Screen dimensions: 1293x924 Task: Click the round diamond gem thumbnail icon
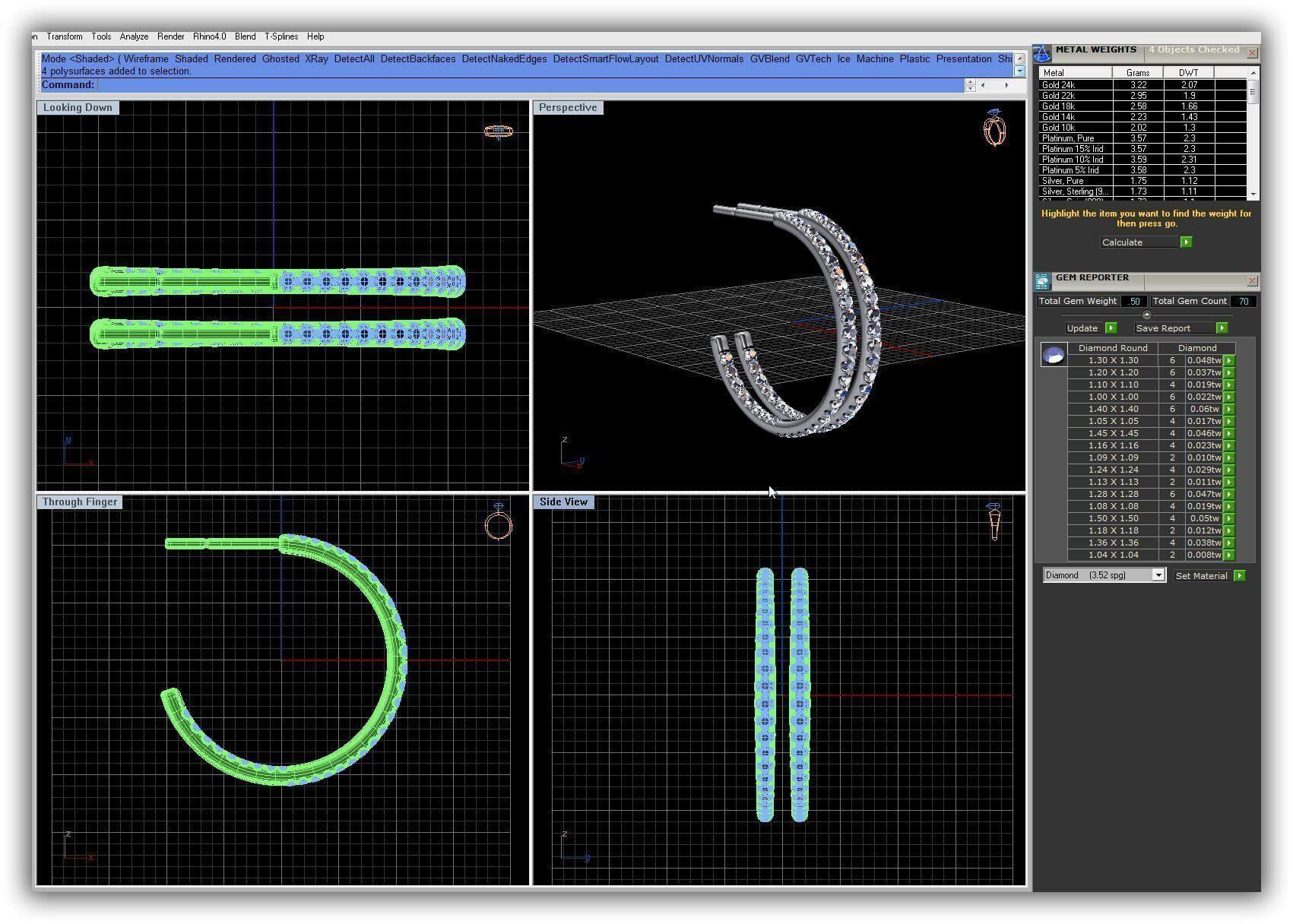pyautogui.click(x=1054, y=355)
